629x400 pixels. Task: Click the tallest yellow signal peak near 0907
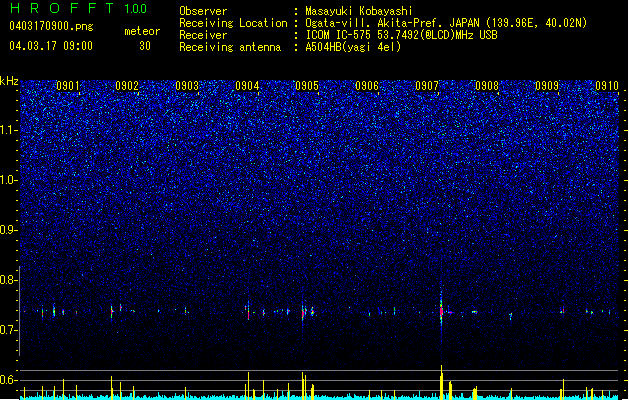(x=441, y=382)
